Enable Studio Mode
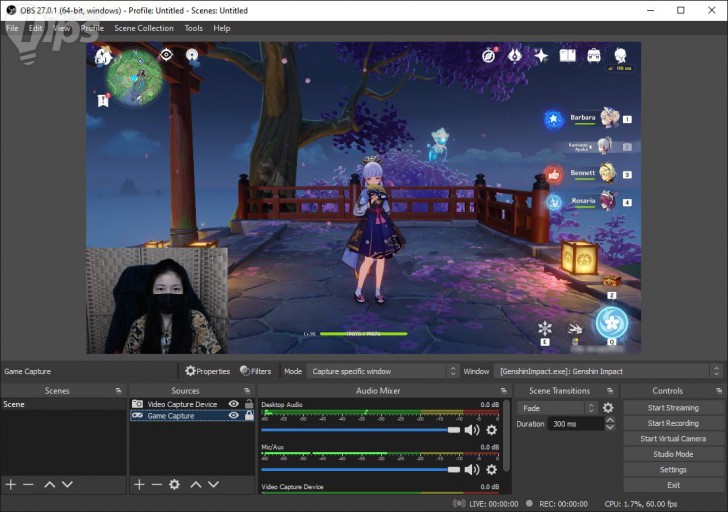 pos(673,454)
